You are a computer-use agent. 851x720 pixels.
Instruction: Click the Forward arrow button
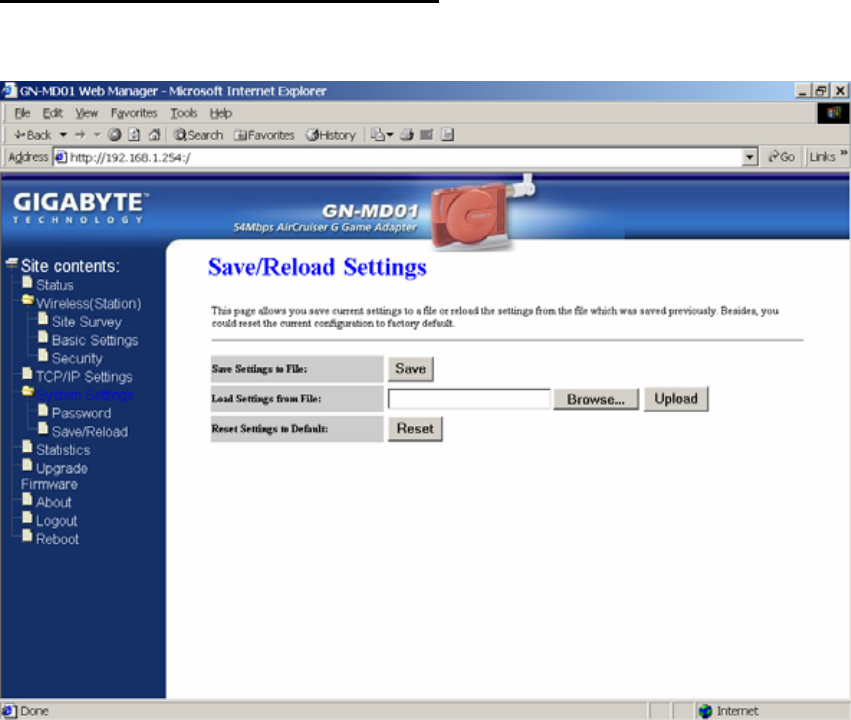80,135
